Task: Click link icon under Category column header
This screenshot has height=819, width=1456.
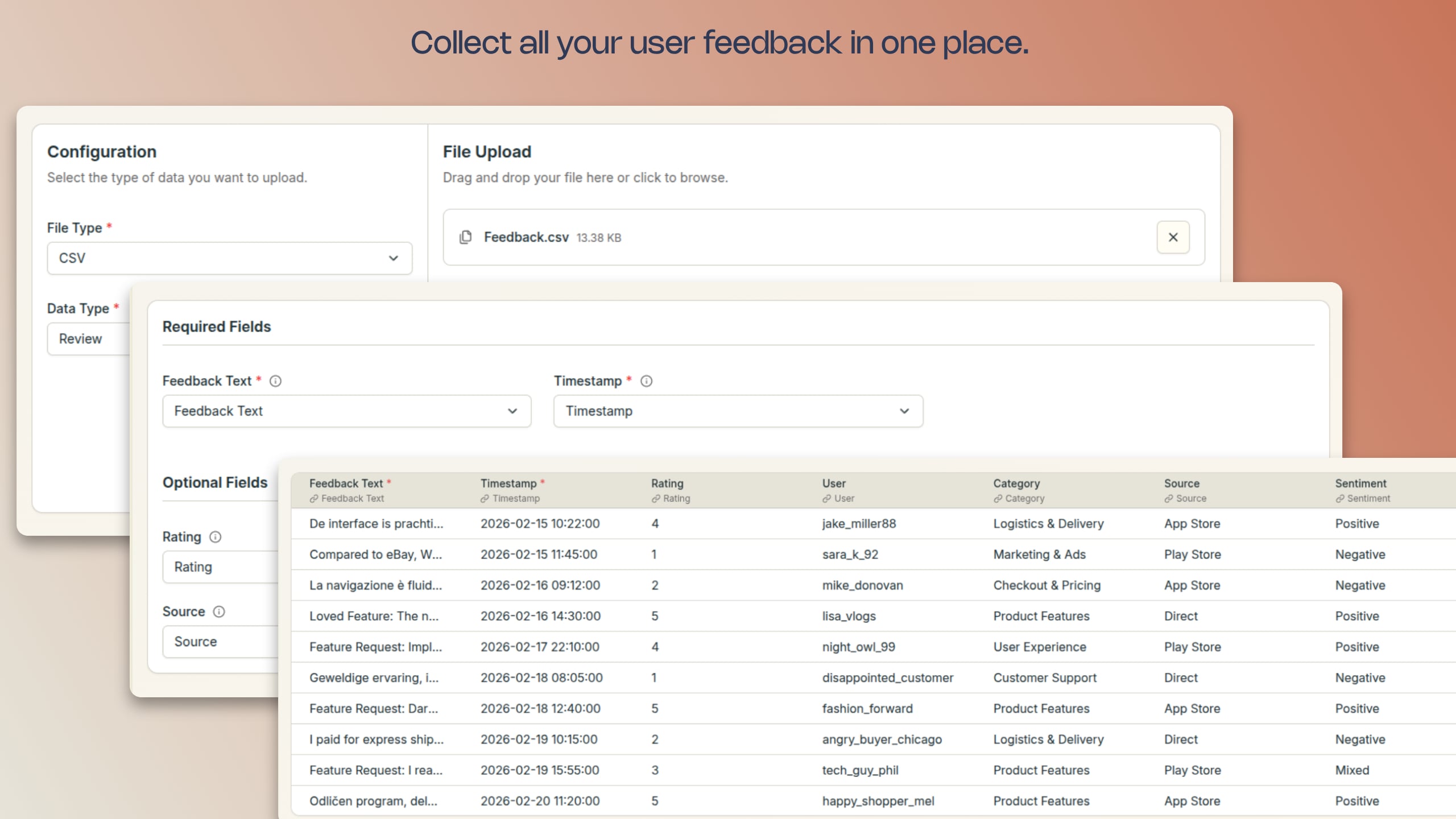Action: [998, 499]
